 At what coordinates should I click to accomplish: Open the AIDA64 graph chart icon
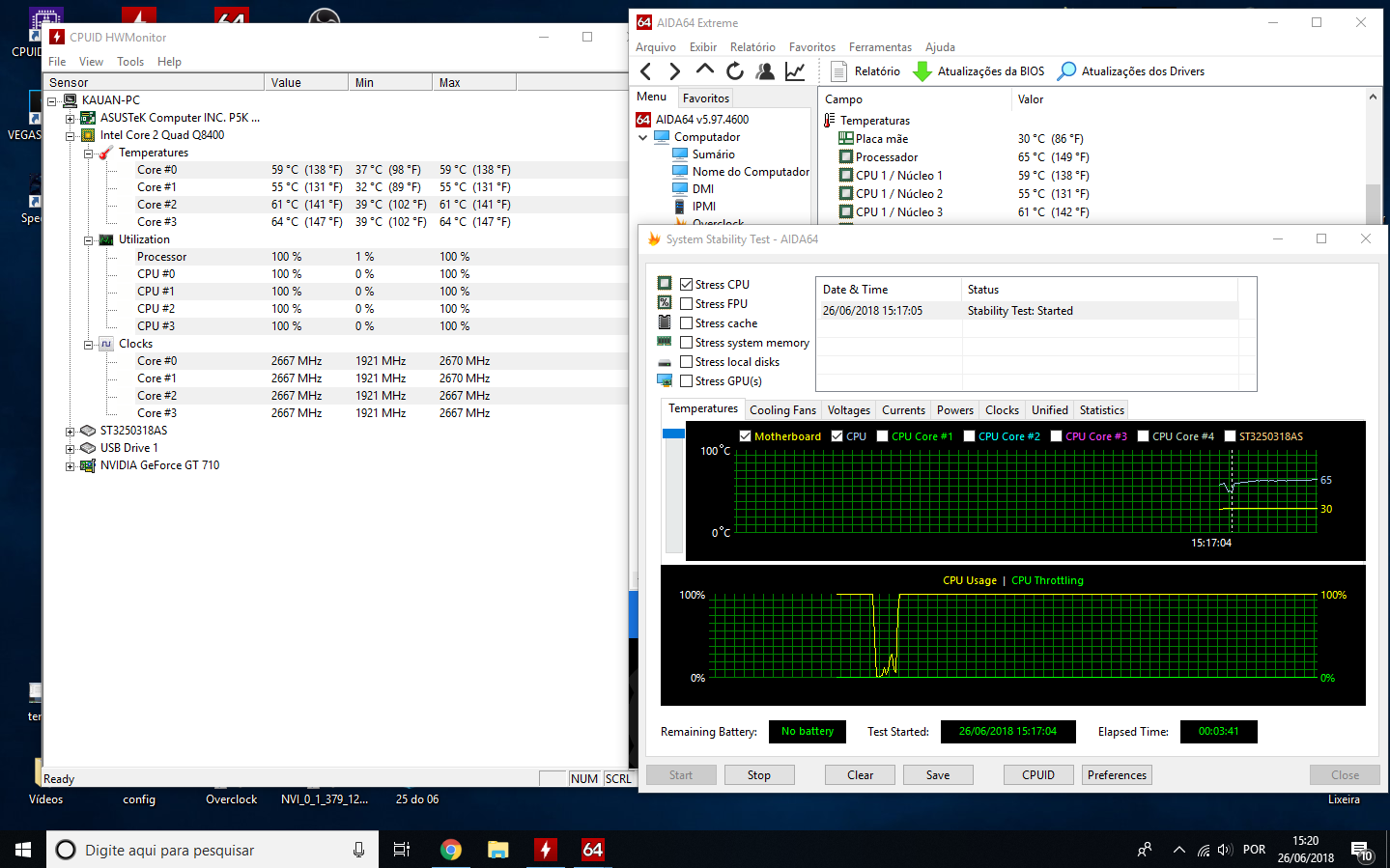tap(795, 70)
